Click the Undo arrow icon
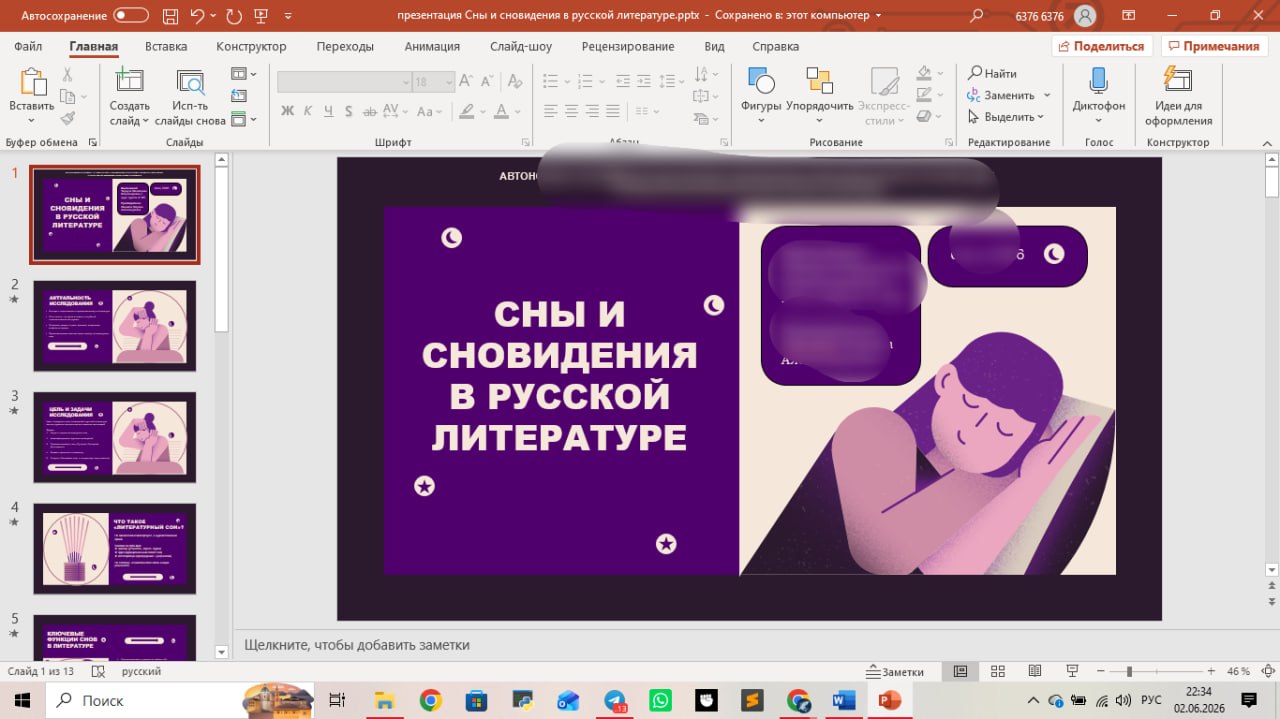 [x=197, y=16]
